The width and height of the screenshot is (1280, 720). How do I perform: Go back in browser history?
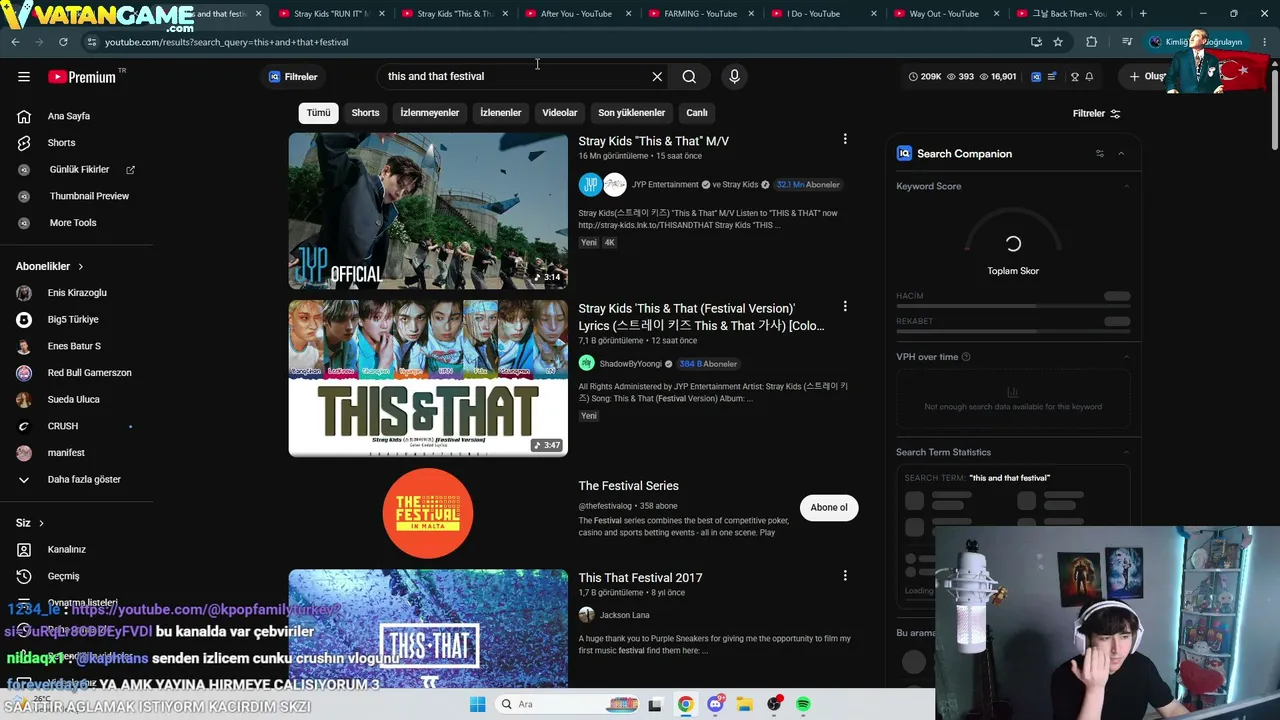15,42
